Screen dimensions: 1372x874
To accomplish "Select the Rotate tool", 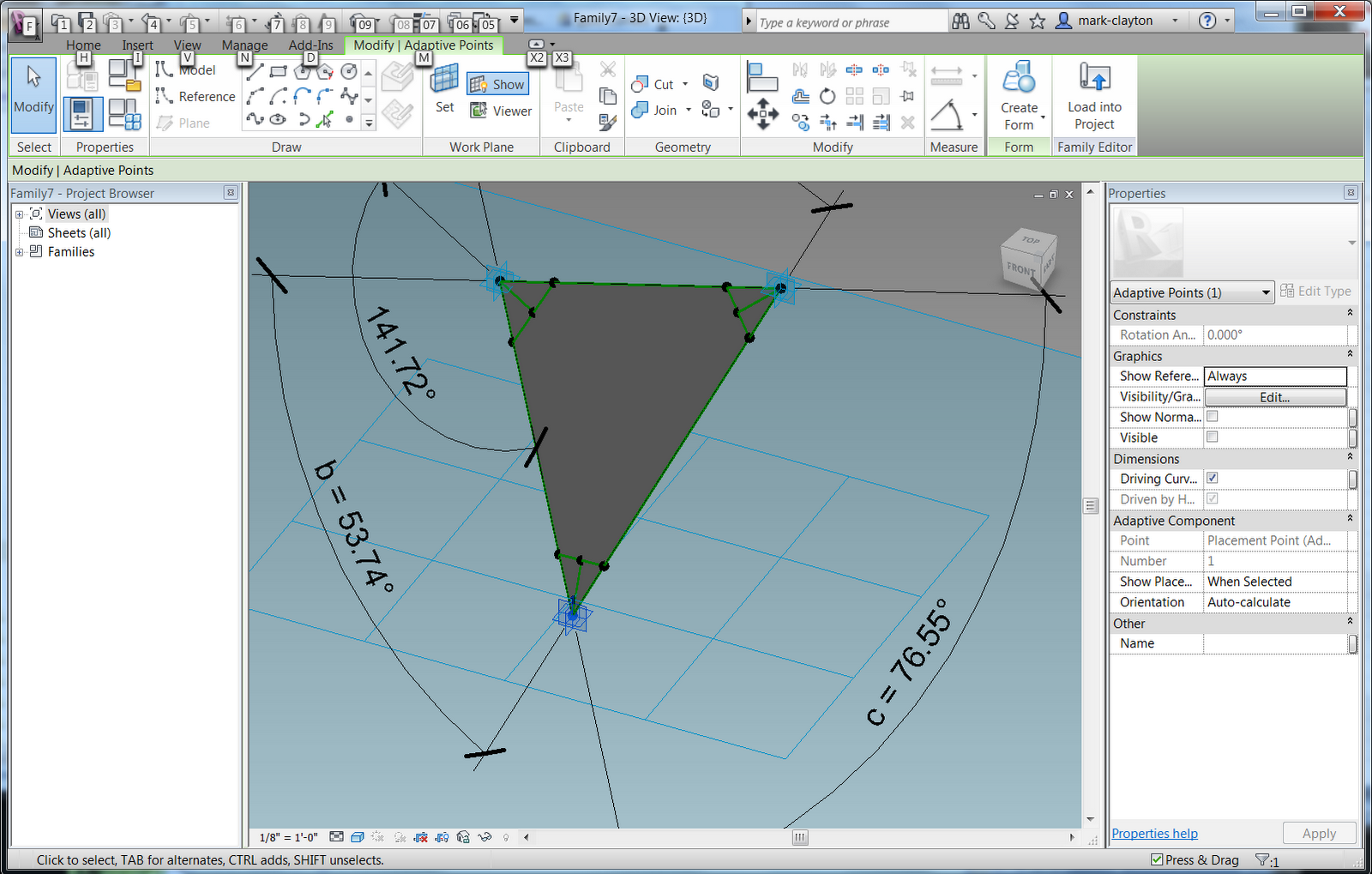I will click(x=827, y=96).
